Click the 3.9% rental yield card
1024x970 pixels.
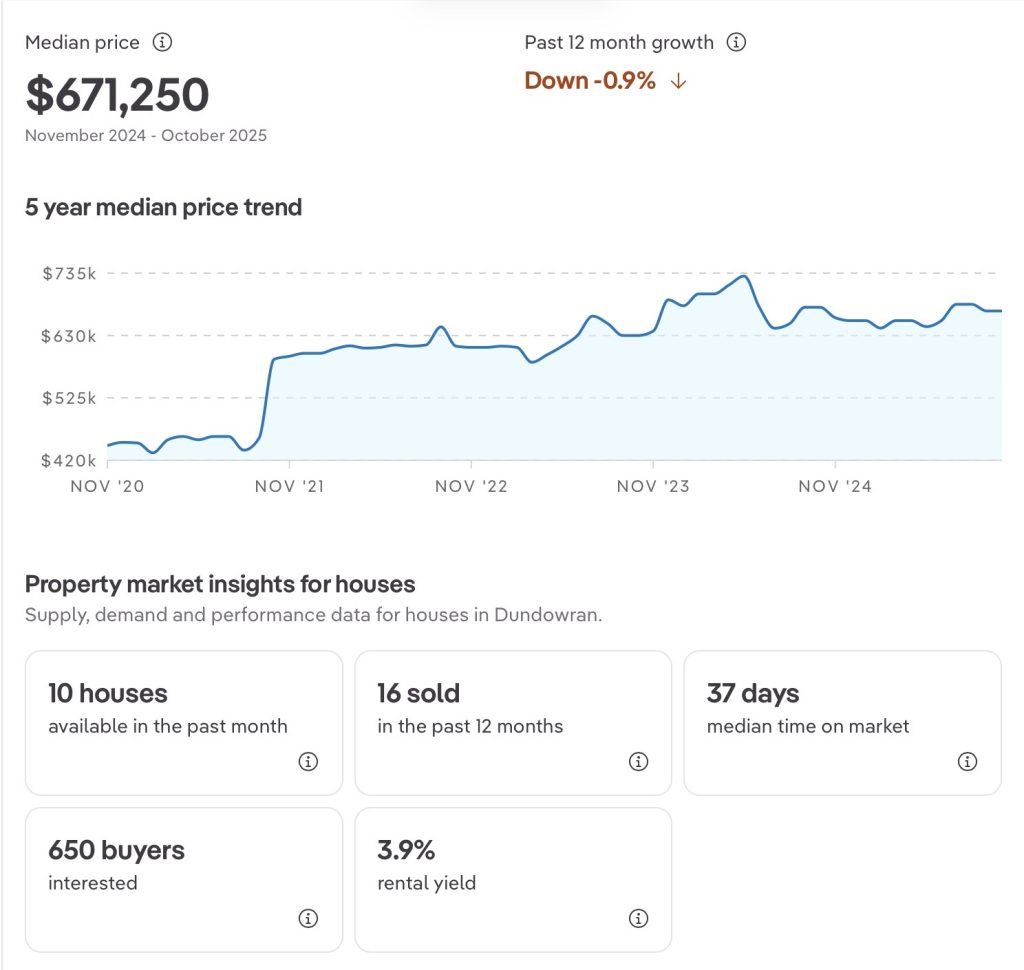512,878
